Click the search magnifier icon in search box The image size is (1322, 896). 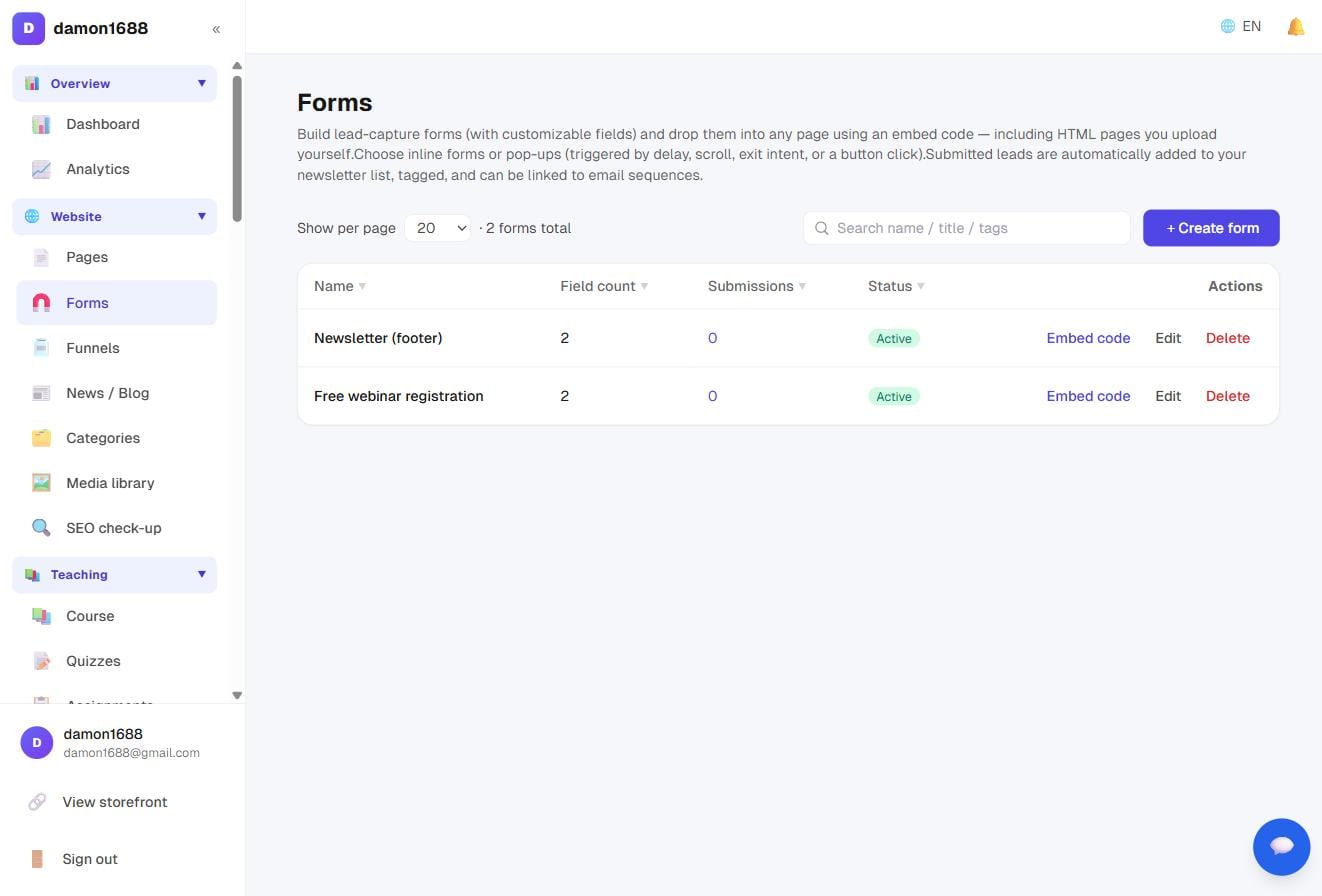(822, 228)
